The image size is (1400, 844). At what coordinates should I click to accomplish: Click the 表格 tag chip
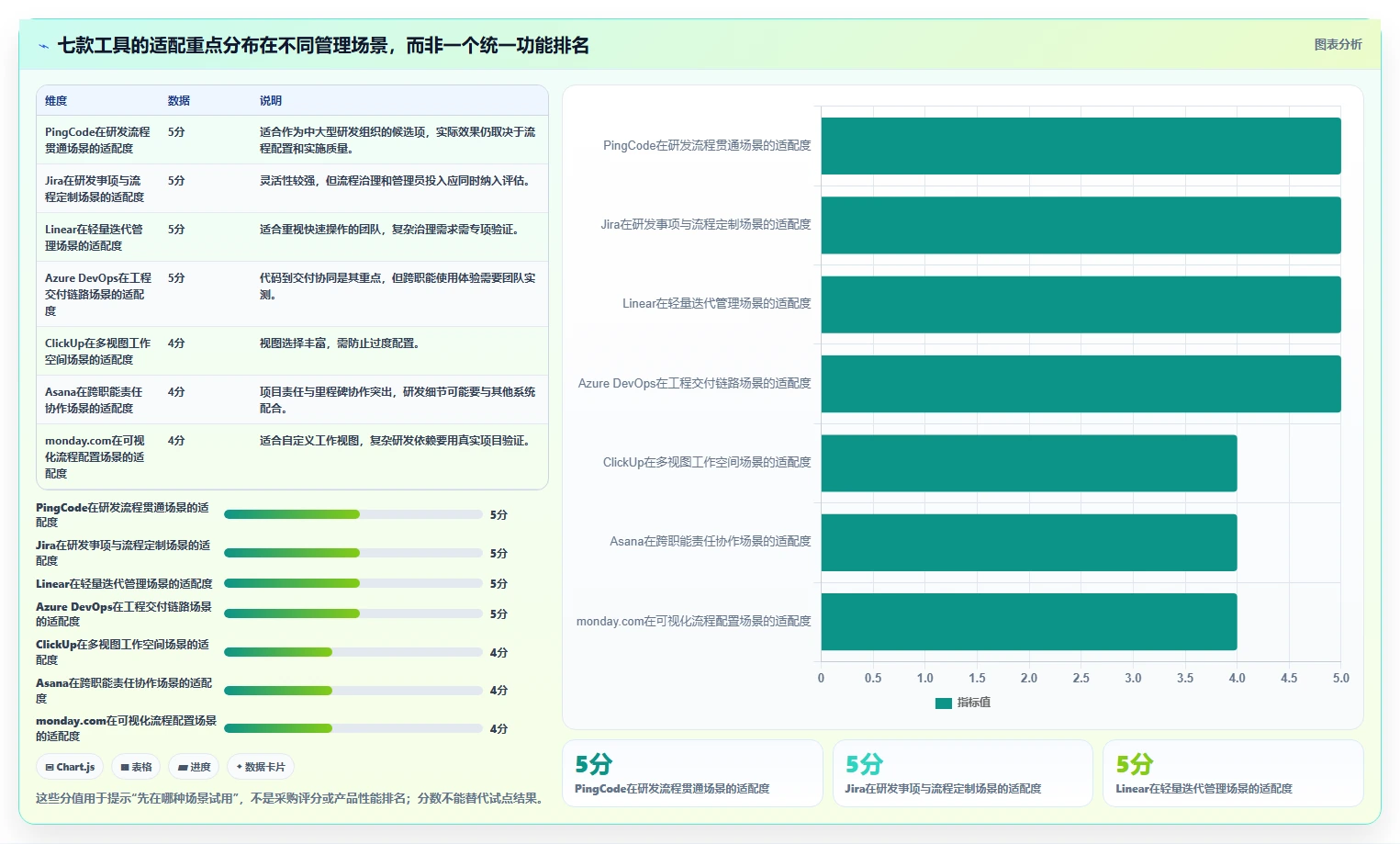(136, 767)
